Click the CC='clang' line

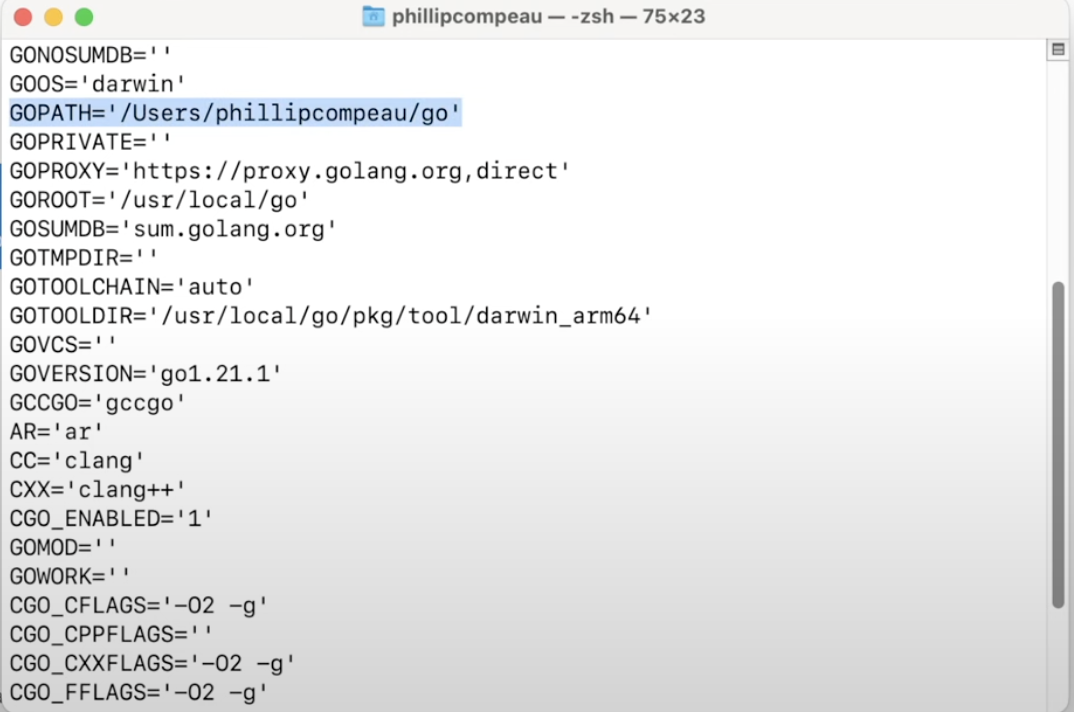click(77, 461)
